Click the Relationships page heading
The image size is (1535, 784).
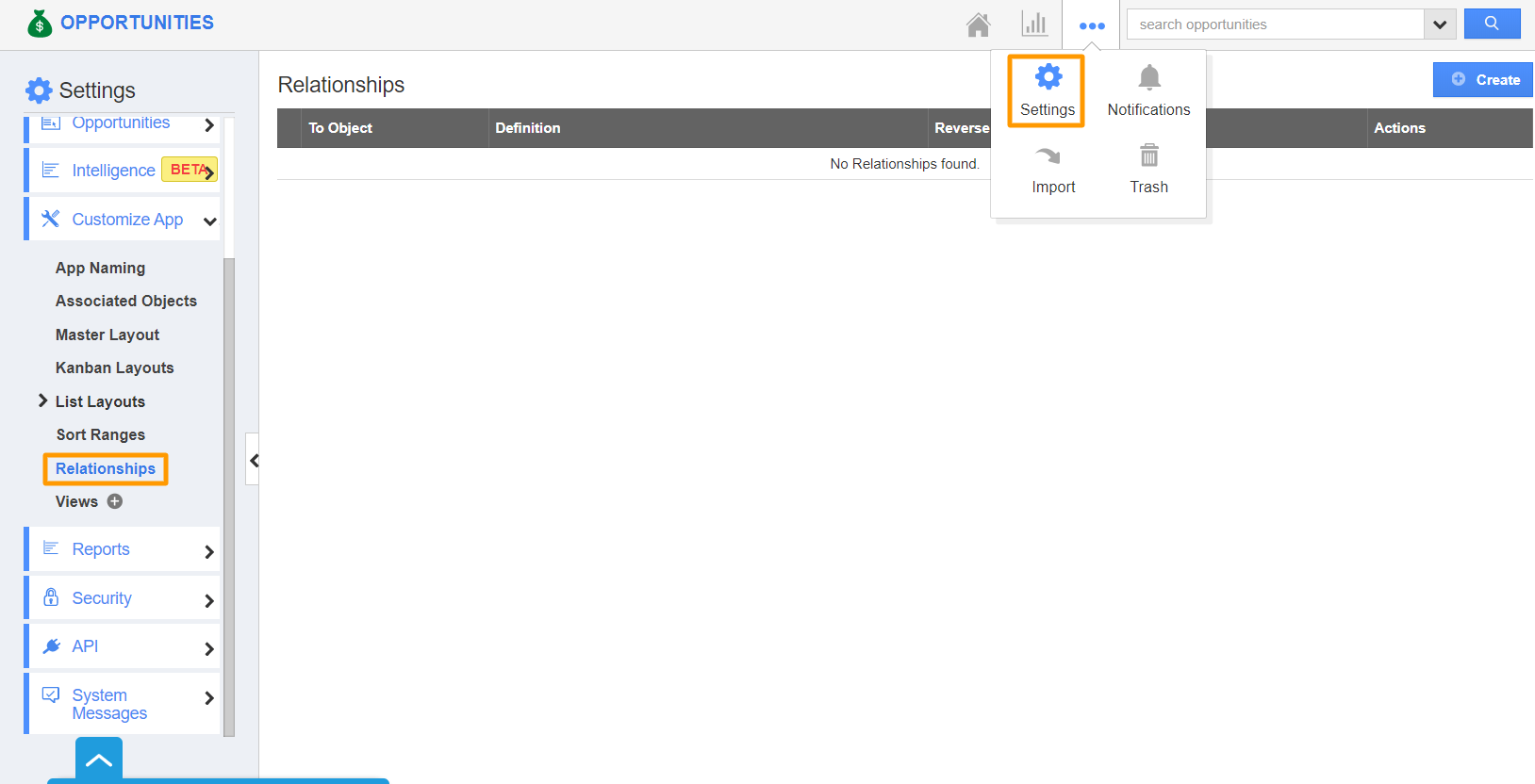tap(341, 85)
